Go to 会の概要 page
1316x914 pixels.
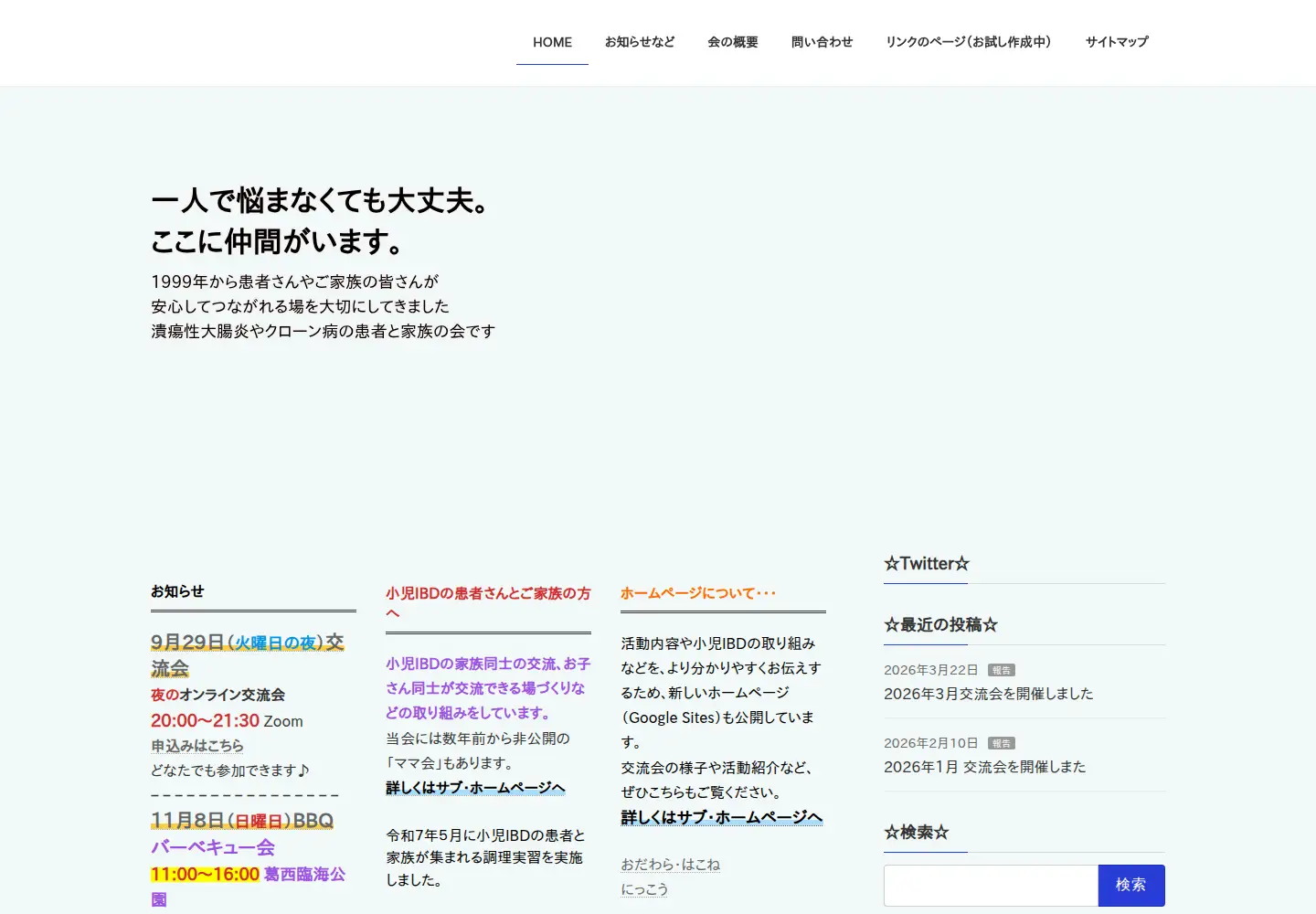coord(733,42)
